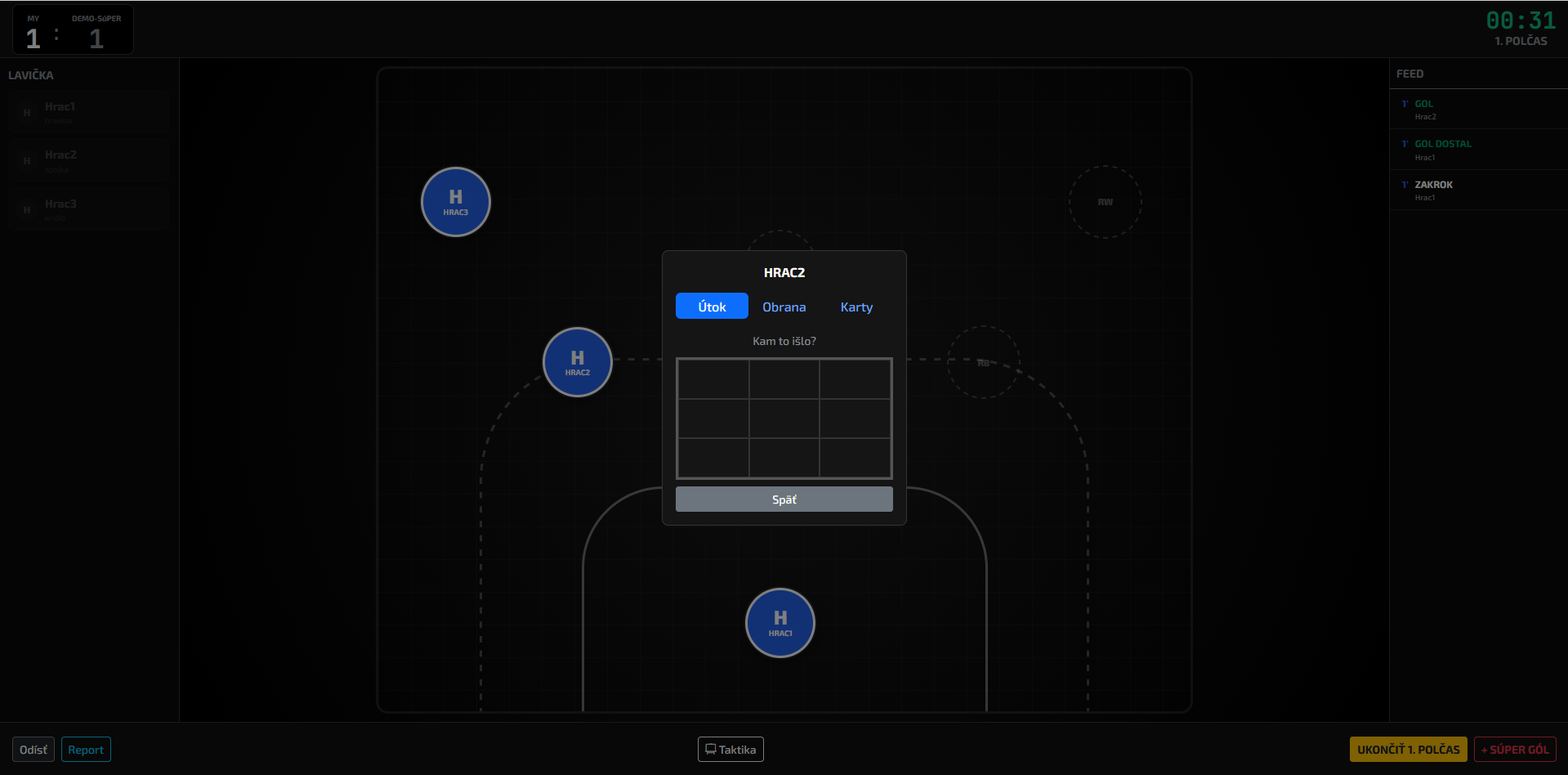
Task: Pick the bottom-right cell of goal grid
Action: coord(855,457)
